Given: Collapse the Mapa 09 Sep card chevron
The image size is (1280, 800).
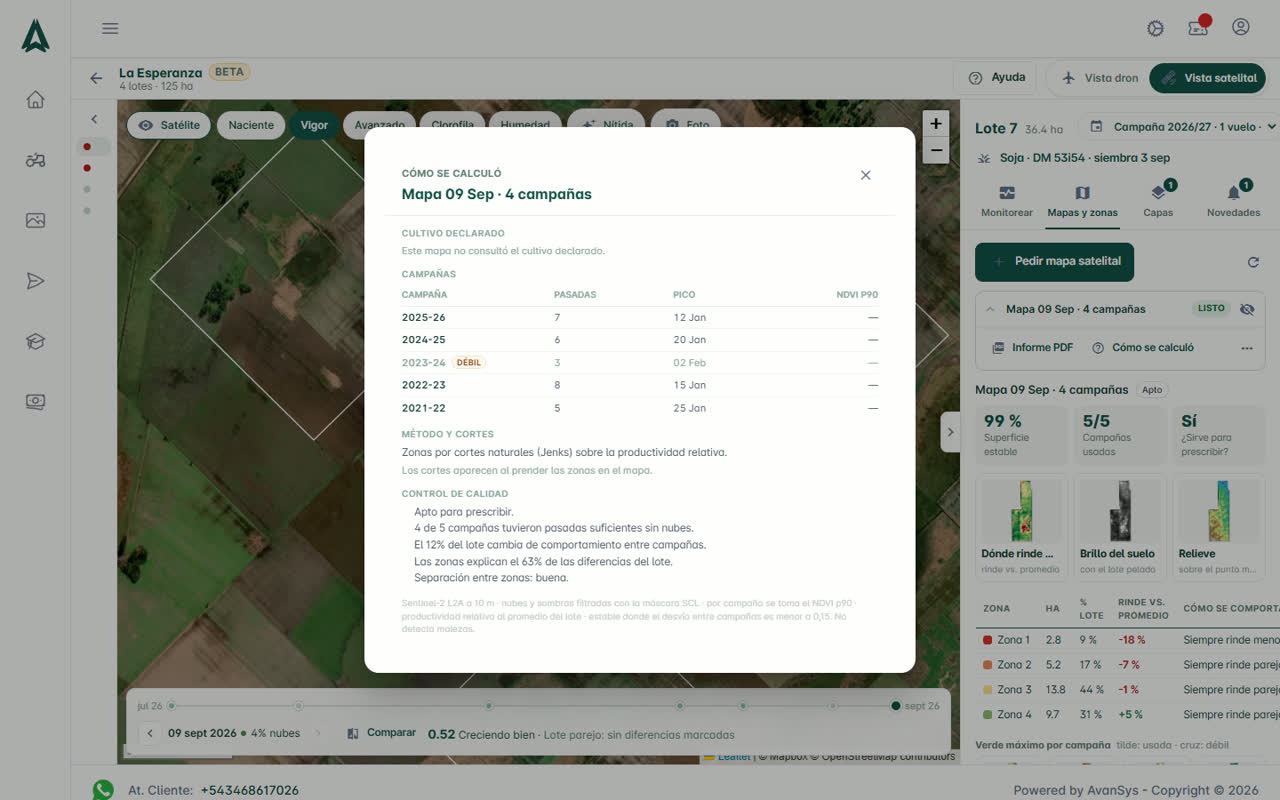Looking at the screenshot, I should (990, 309).
